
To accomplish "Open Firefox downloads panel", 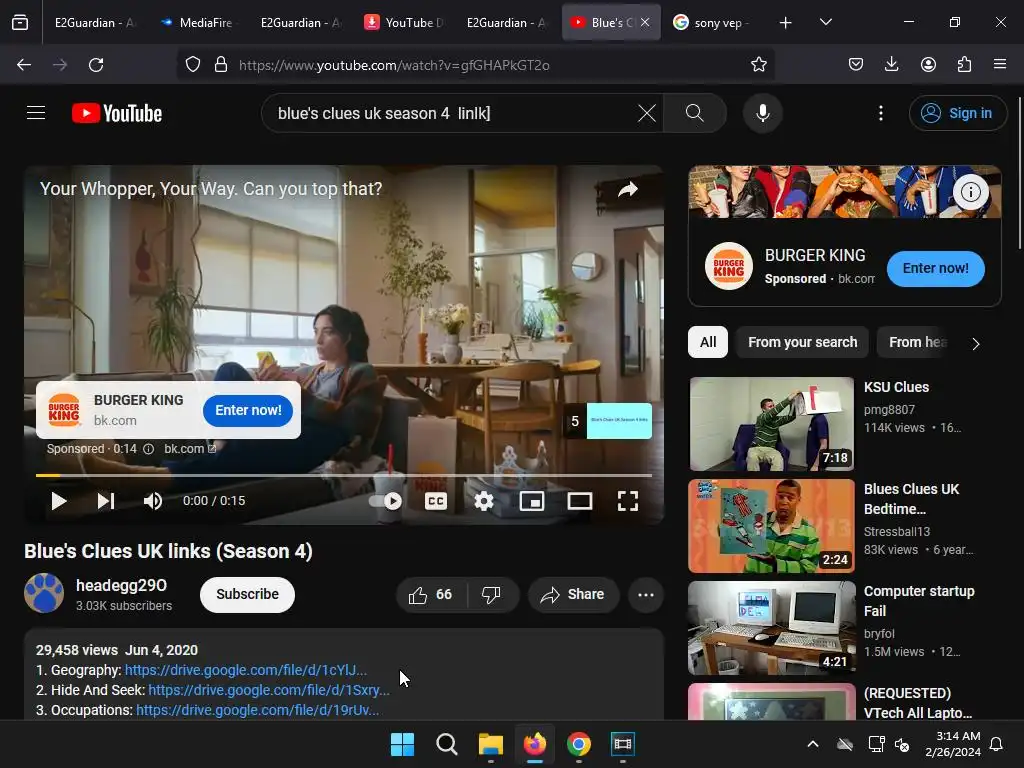I will point(891,65).
